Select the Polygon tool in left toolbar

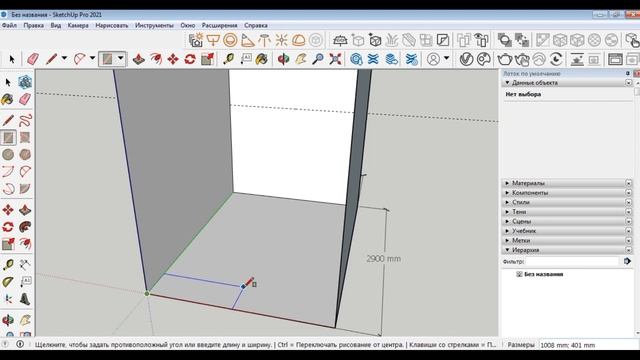pyautogui.click(x=25, y=155)
